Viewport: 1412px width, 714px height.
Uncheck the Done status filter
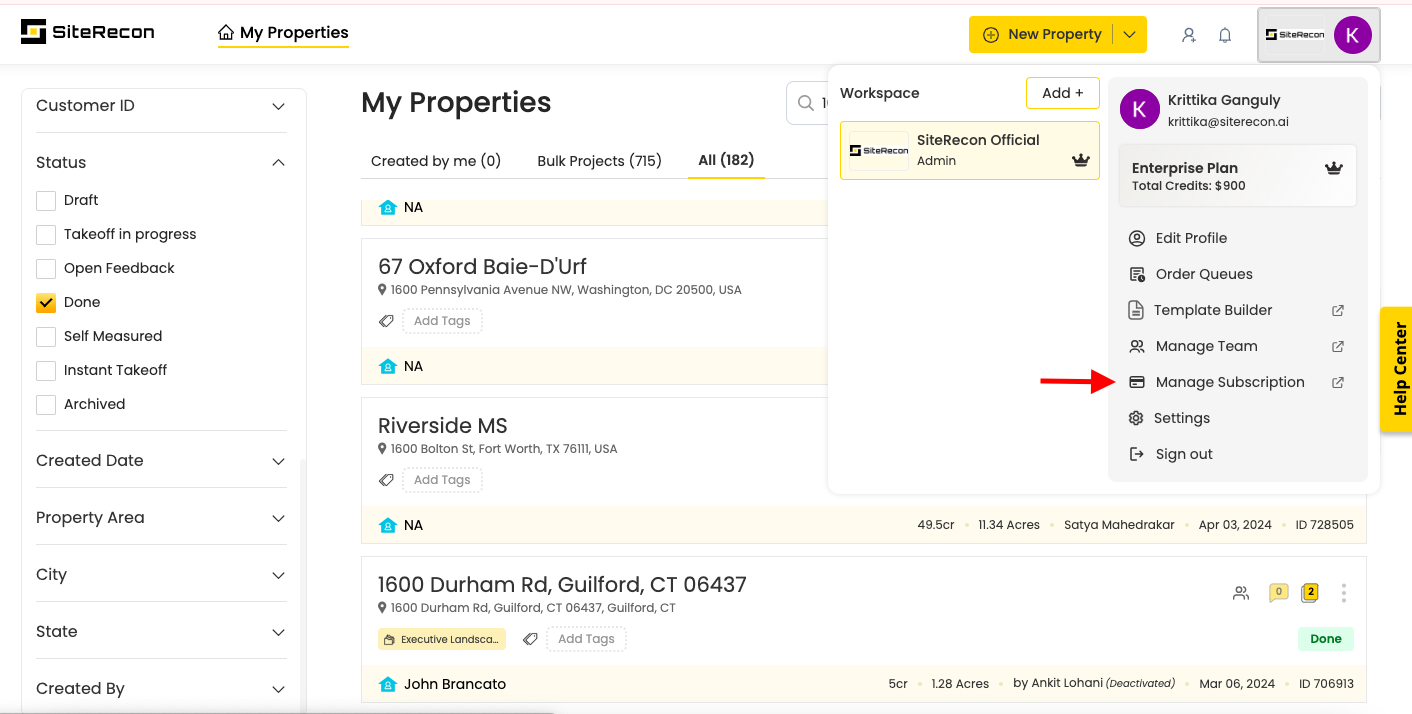pyautogui.click(x=46, y=302)
